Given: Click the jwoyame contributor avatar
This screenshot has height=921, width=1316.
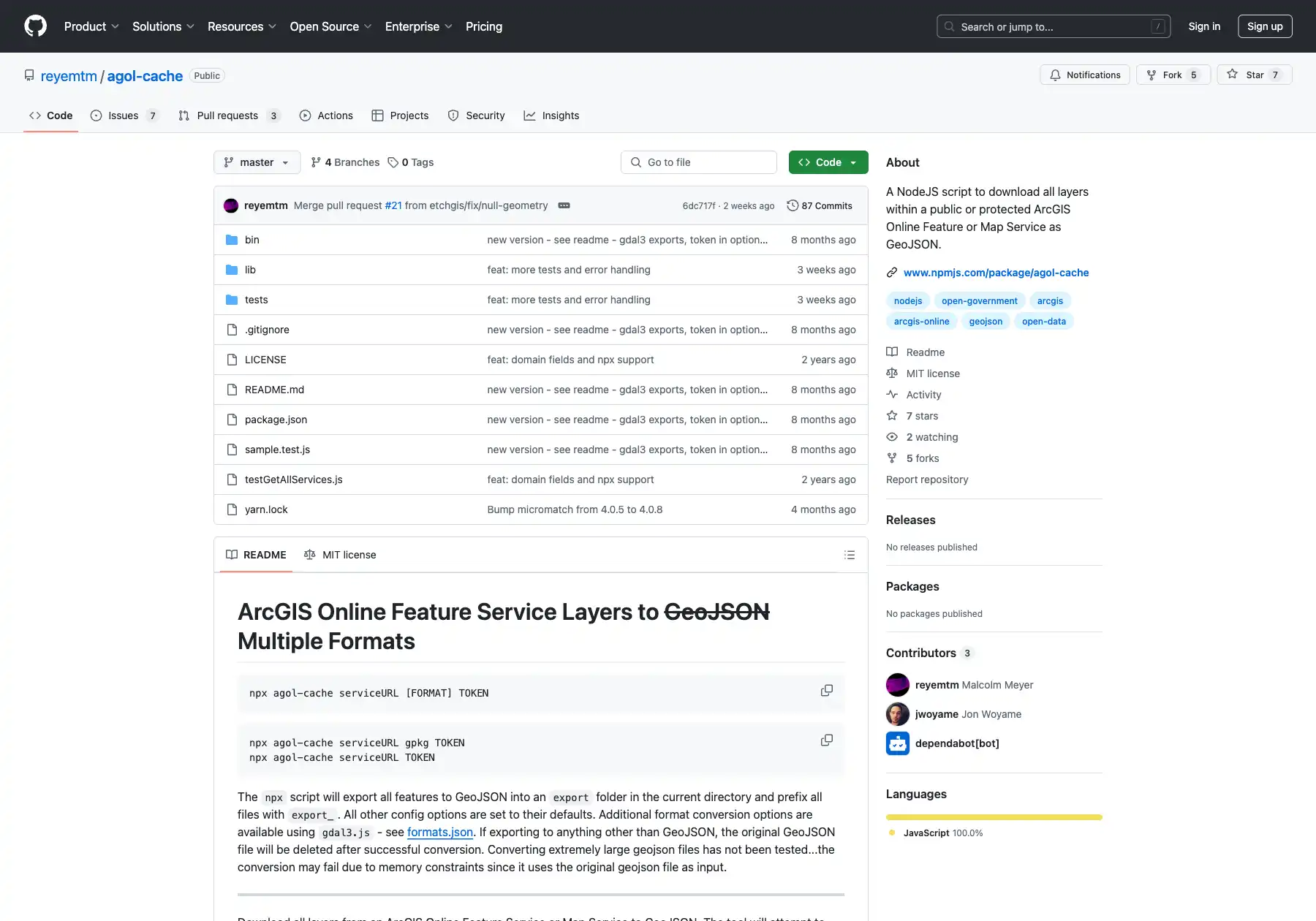Looking at the screenshot, I should tap(897, 714).
